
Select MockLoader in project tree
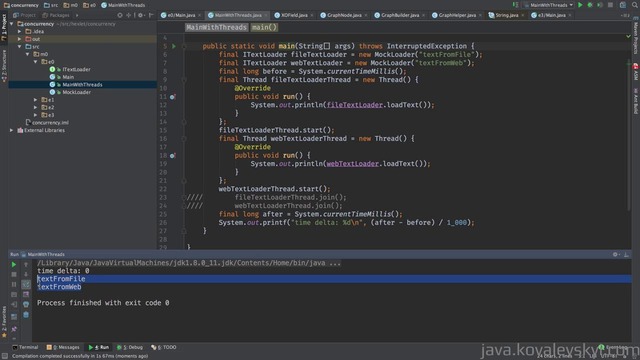click(76, 92)
